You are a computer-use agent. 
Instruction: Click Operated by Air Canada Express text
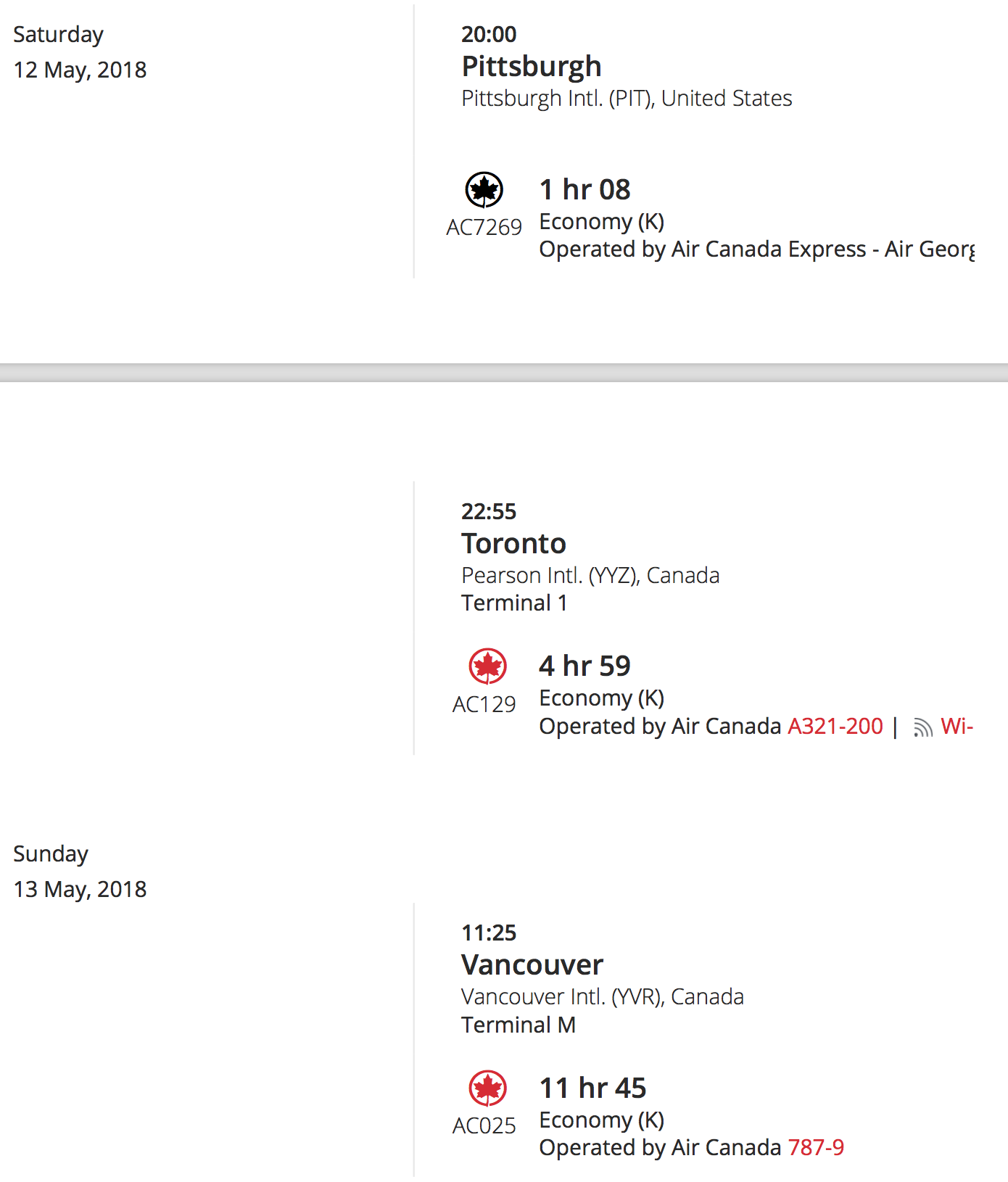(703, 249)
